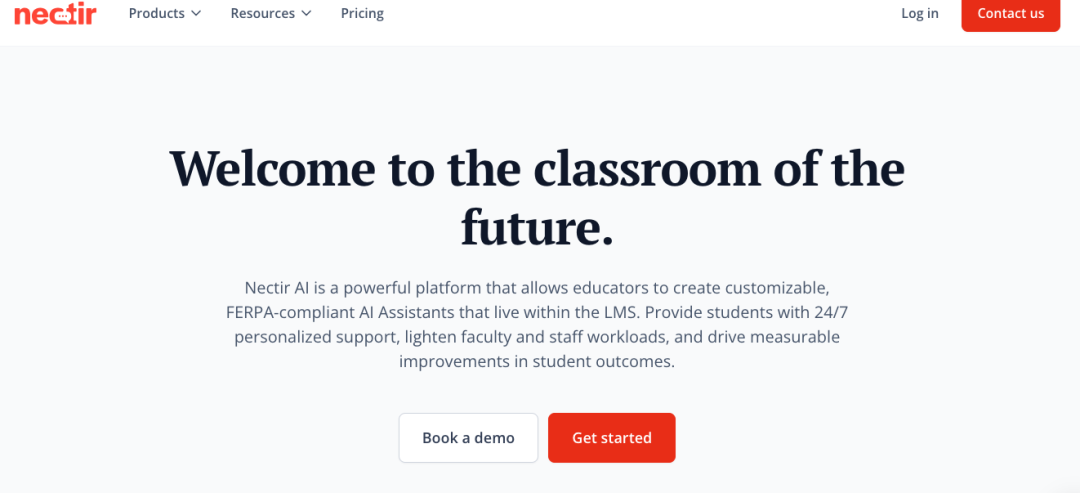This screenshot has width=1080, height=493.
Task: Click the word "classroom" in the headline
Action: (x=646, y=168)
